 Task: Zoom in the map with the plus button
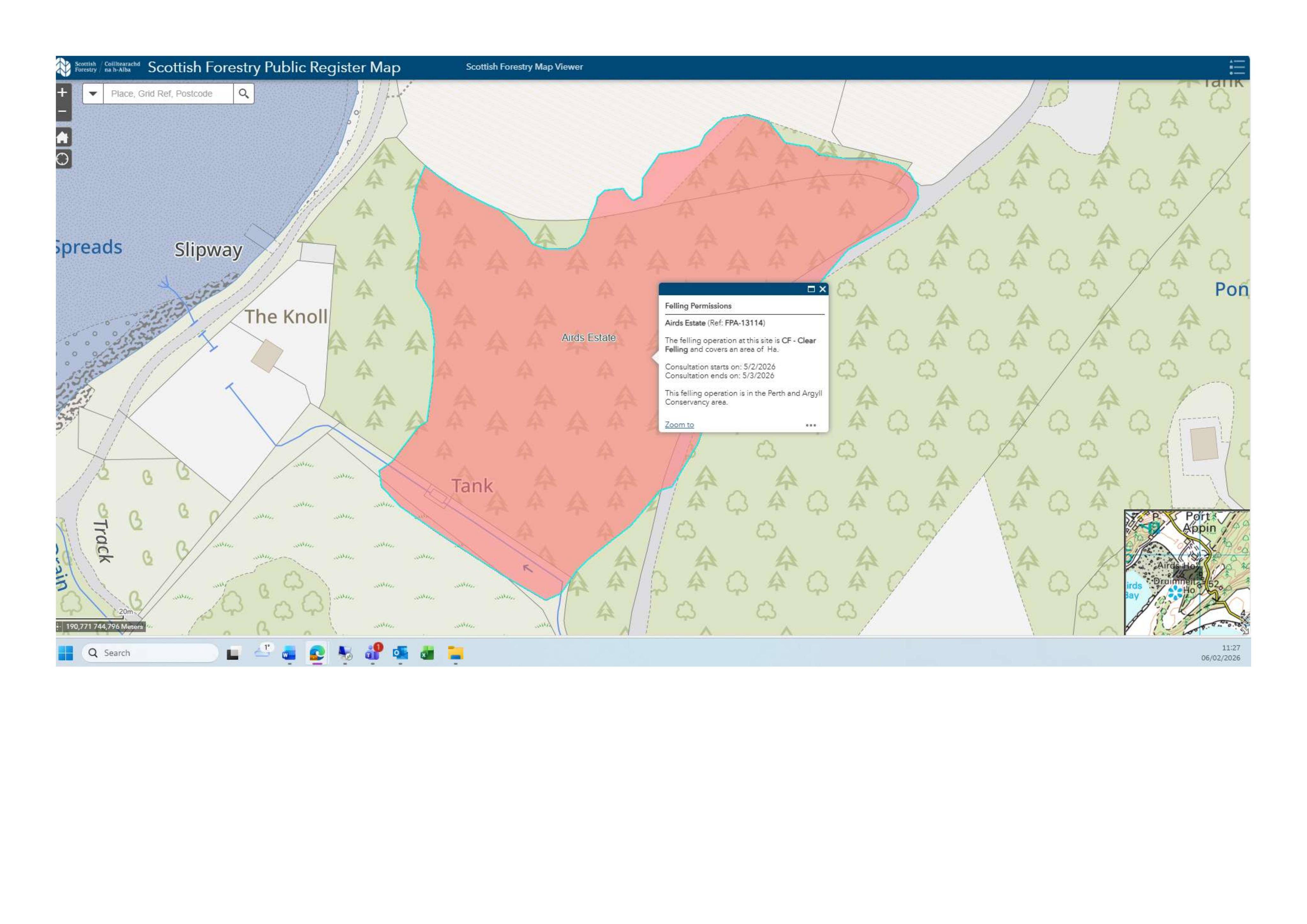pos(63,92)
